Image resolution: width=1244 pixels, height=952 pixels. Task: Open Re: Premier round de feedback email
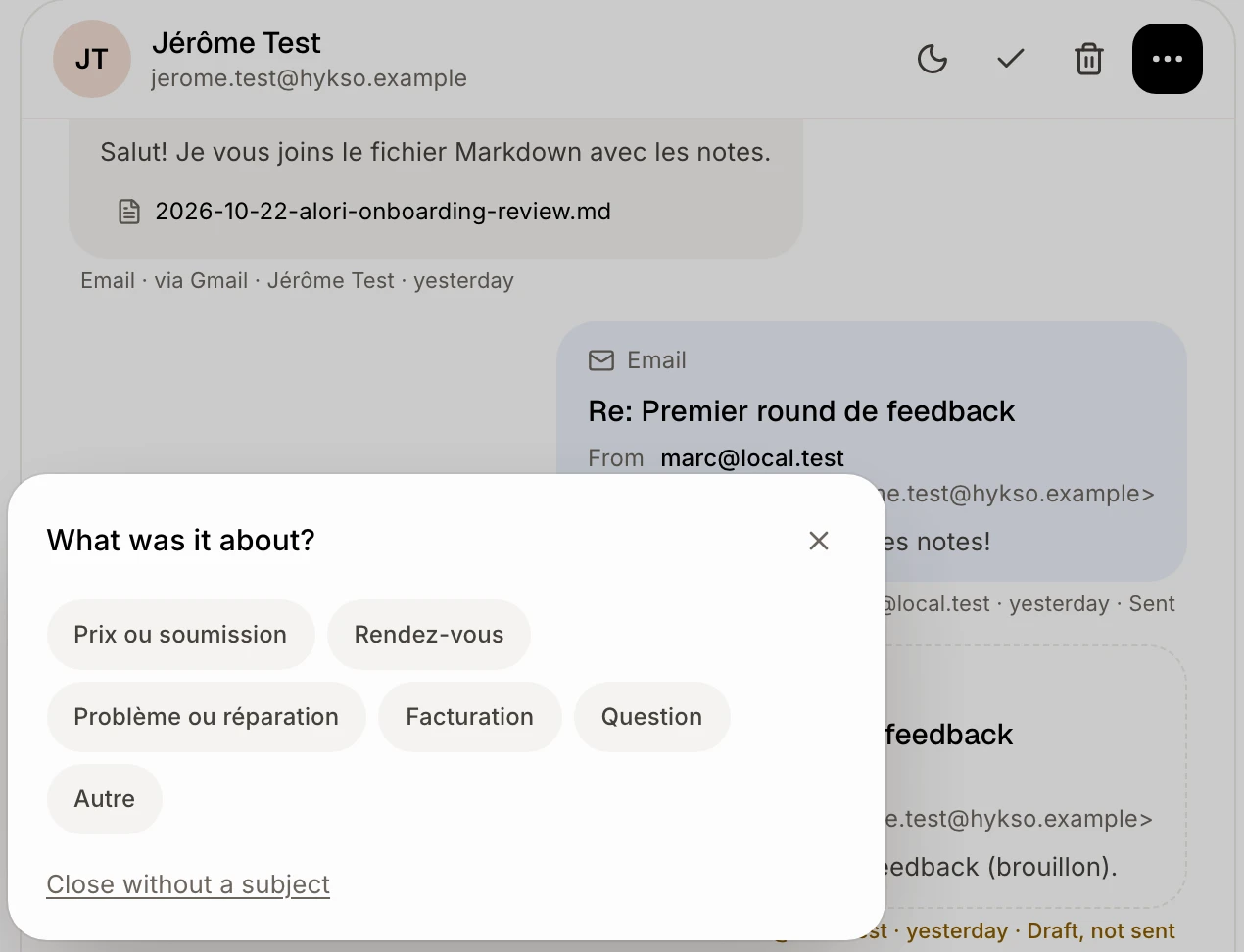coord(801,411)
